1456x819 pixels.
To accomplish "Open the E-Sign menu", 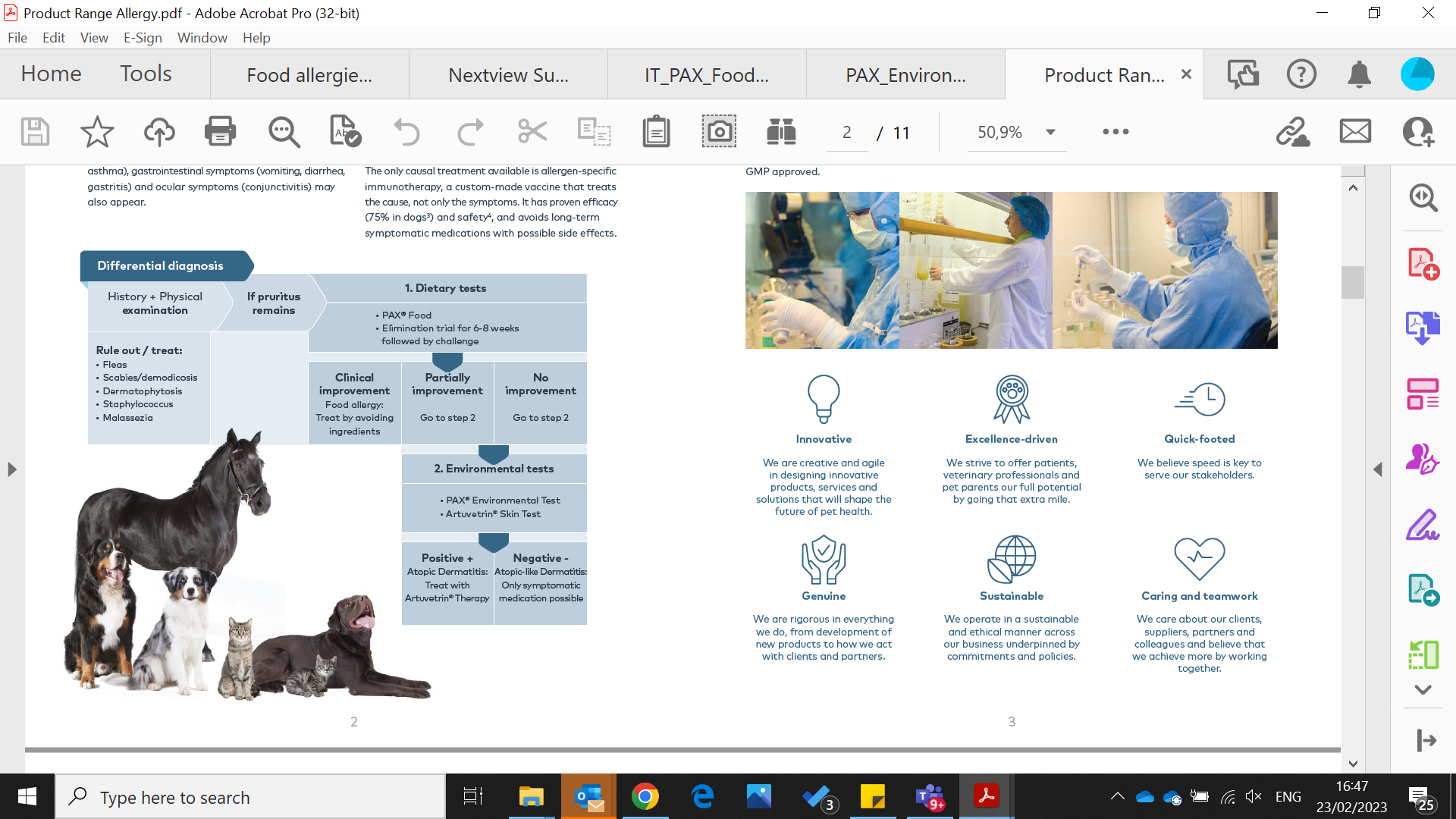I will coord(143,38).
